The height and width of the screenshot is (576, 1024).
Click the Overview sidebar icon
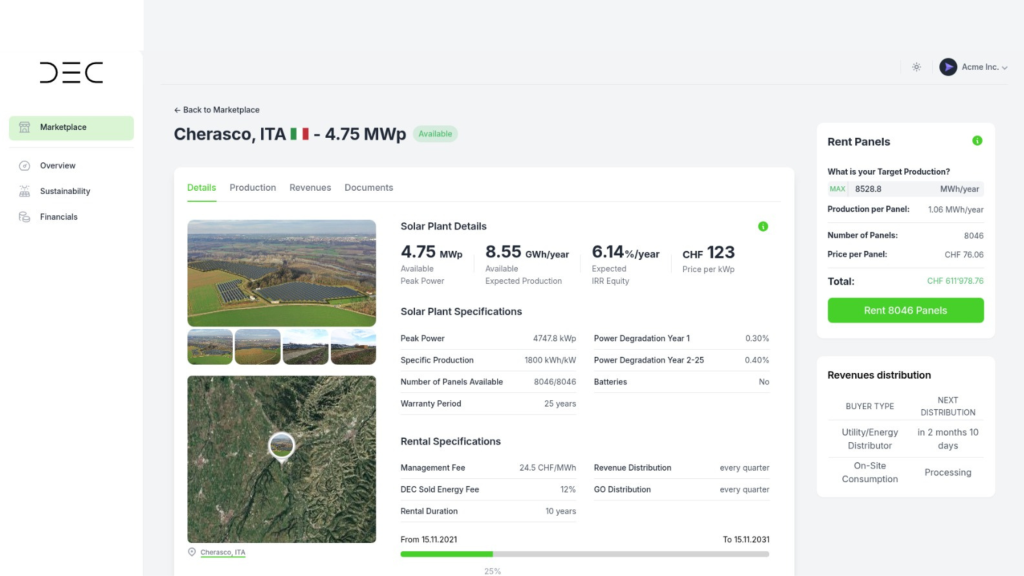click(25, 166)
